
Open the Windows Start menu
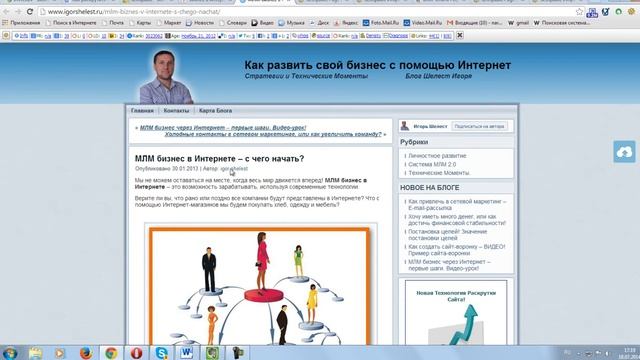click(x=10, y=353)
